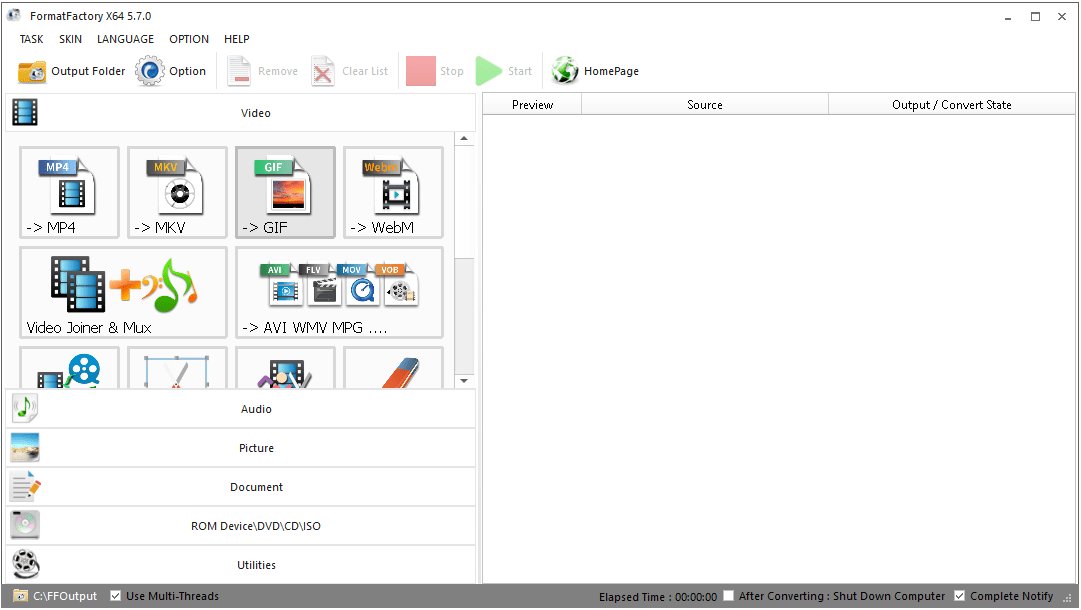Screen dimensions: 1081x610
Task: Expand the Utilities category panel
Action: pos(241,565)
